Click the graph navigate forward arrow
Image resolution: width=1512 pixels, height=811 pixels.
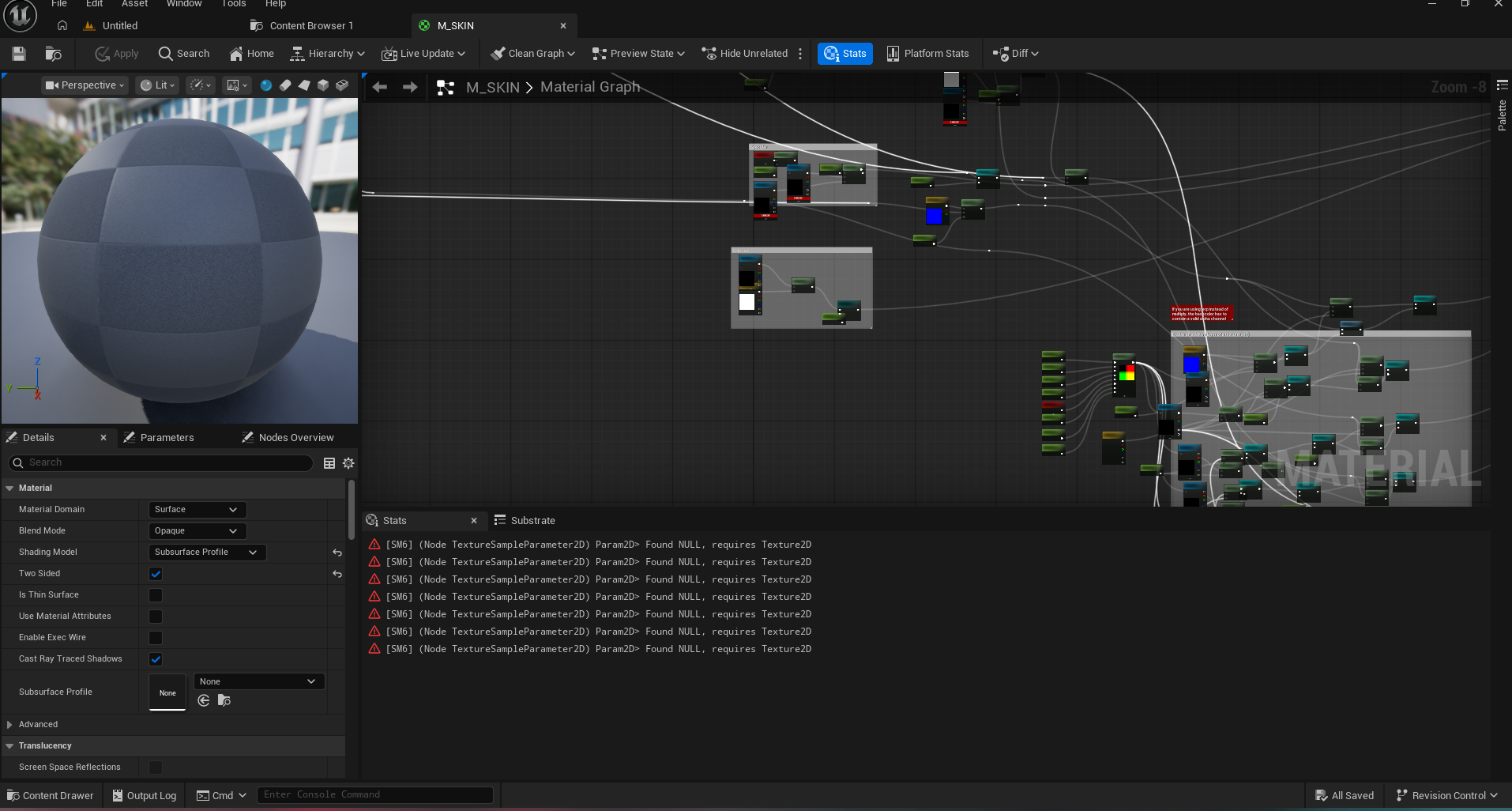tap(410, 87)
